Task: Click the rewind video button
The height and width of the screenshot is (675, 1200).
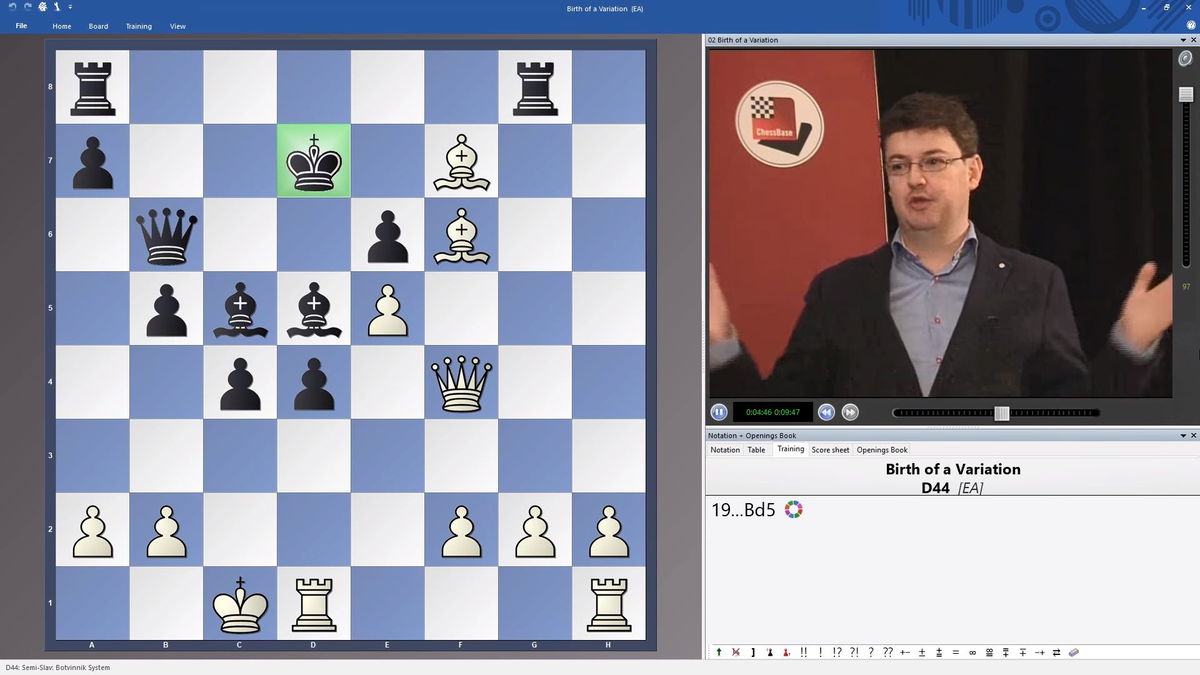Action: pyautogui.click(x=826, y=412)
